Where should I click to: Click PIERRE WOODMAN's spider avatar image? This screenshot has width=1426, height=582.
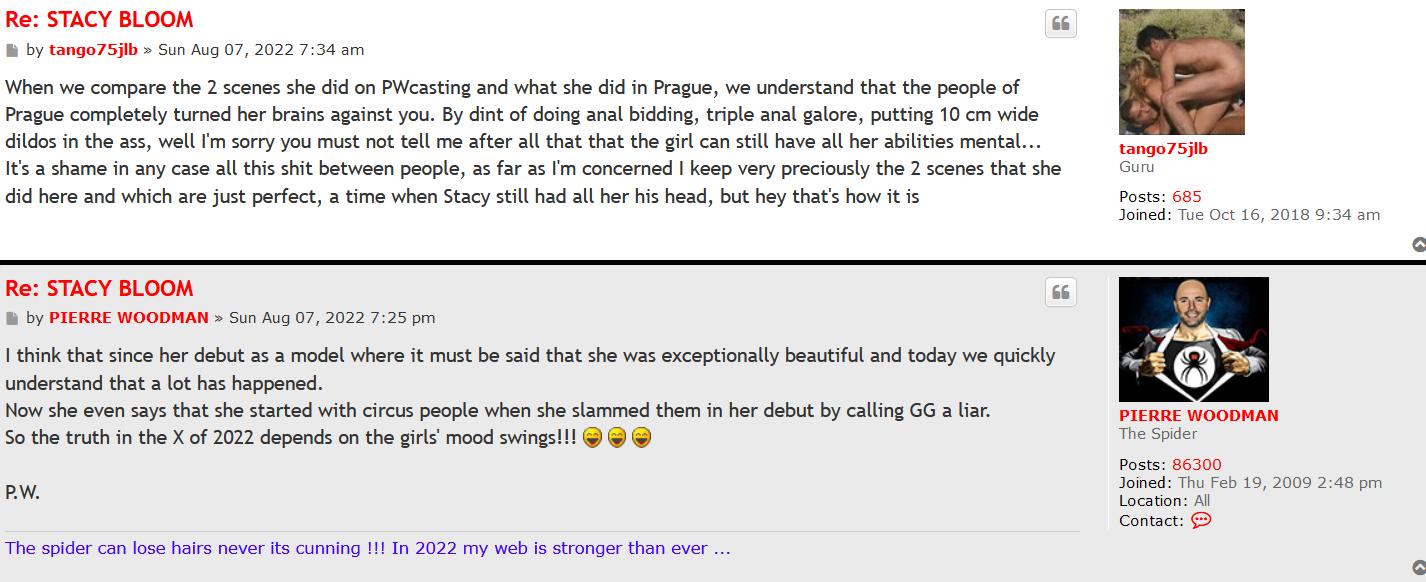[1193, 339]
